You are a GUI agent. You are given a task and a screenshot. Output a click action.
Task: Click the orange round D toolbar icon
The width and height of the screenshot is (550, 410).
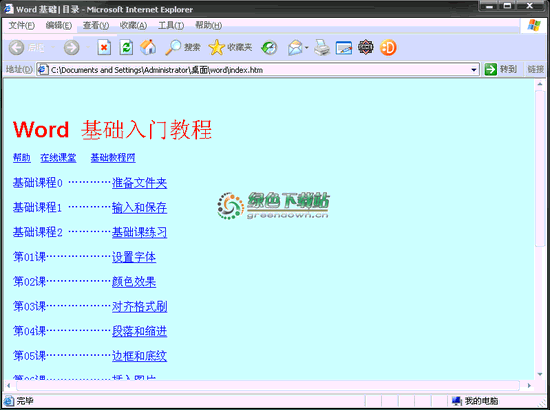pyautogui.click(x=388, y=47)
